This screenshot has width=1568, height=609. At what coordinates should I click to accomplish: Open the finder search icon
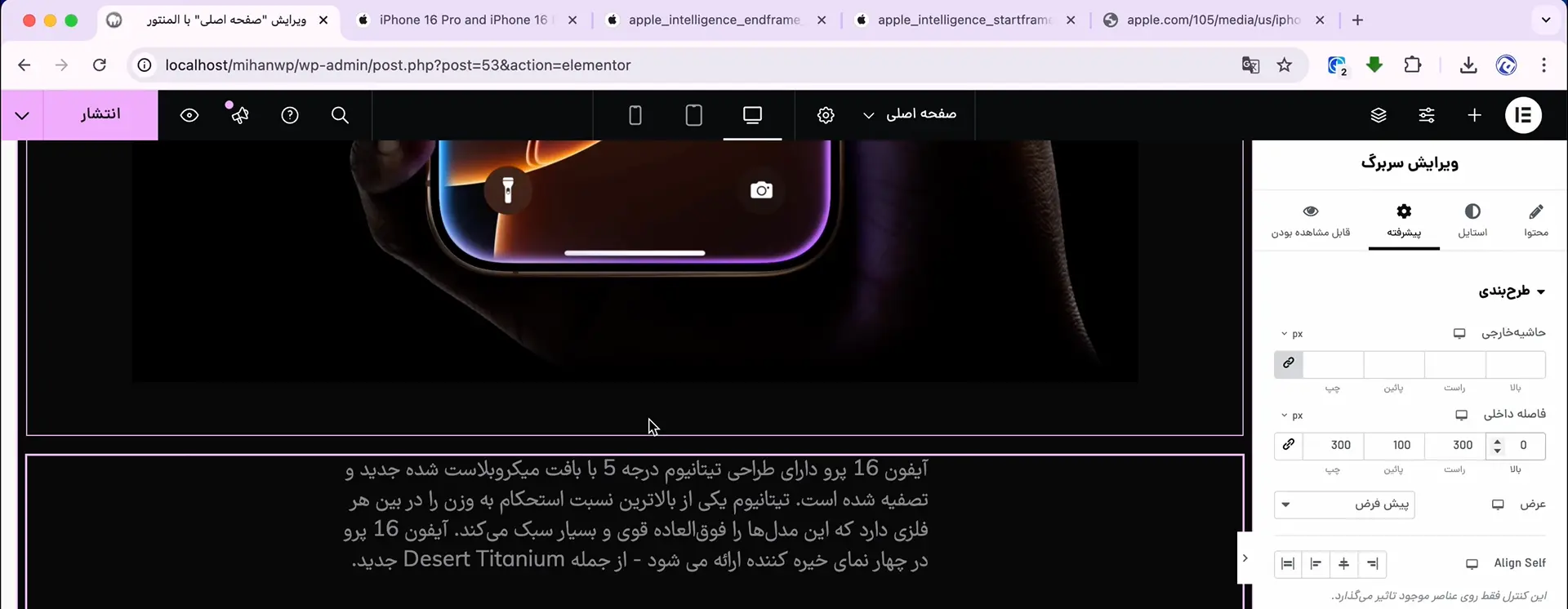(x=341, y=115)
